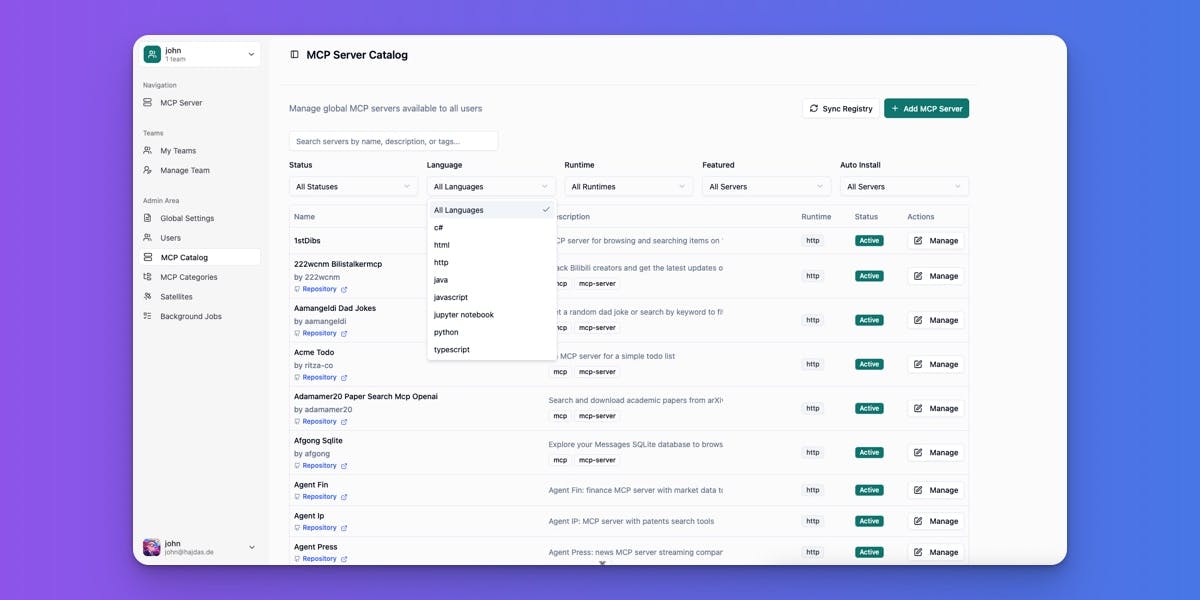Manage the Agent Fin server
The width and height of the screenshot is (1200, 600).
[x=935, y=490]
